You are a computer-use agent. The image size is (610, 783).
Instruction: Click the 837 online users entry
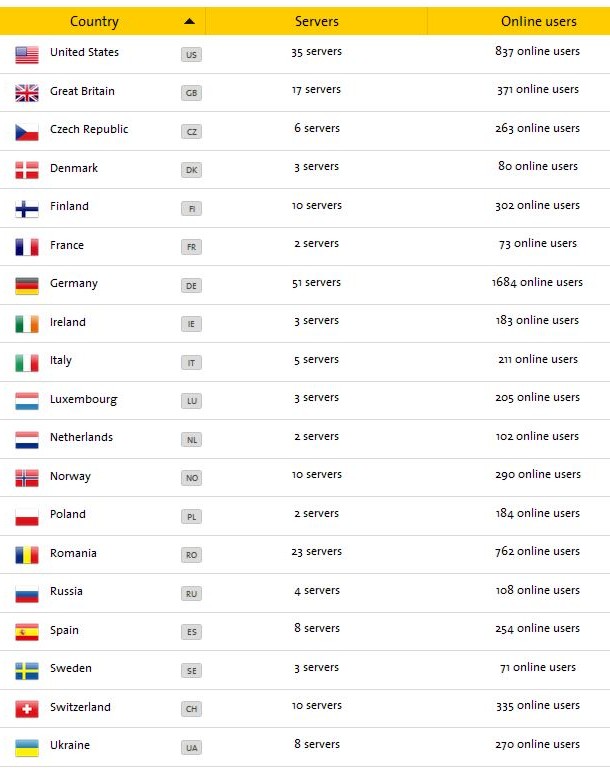(x=538, y=51)
